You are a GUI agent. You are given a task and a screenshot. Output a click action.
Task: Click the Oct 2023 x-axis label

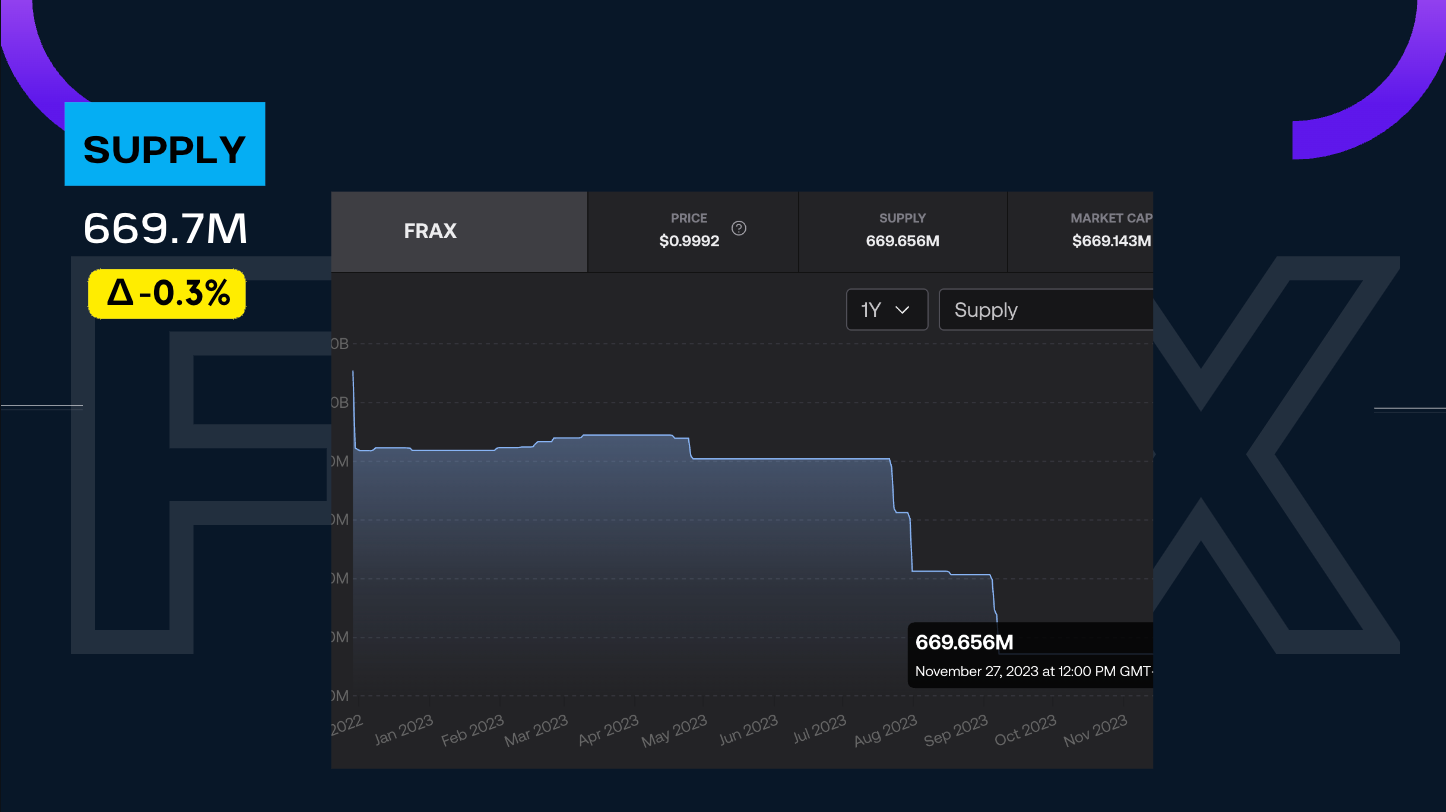1025,732
